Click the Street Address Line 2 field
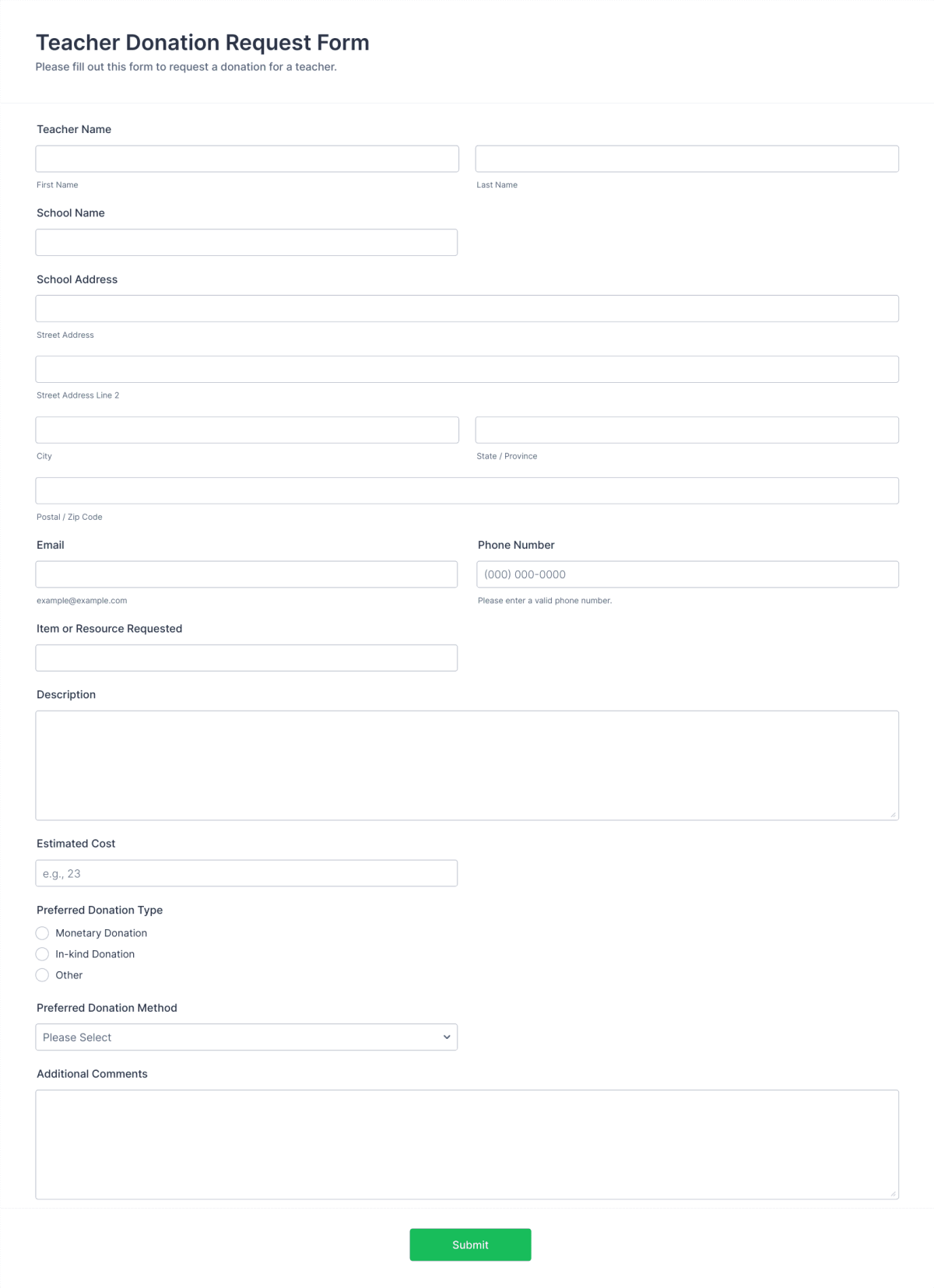 [466, 368]
